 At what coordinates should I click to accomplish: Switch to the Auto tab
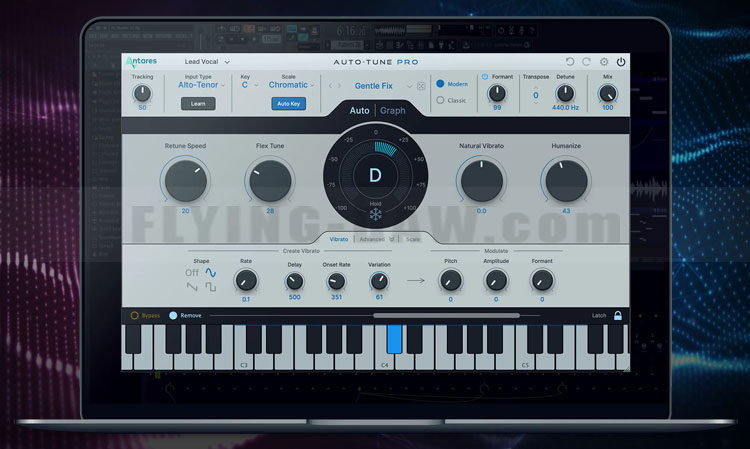[359, 110]
